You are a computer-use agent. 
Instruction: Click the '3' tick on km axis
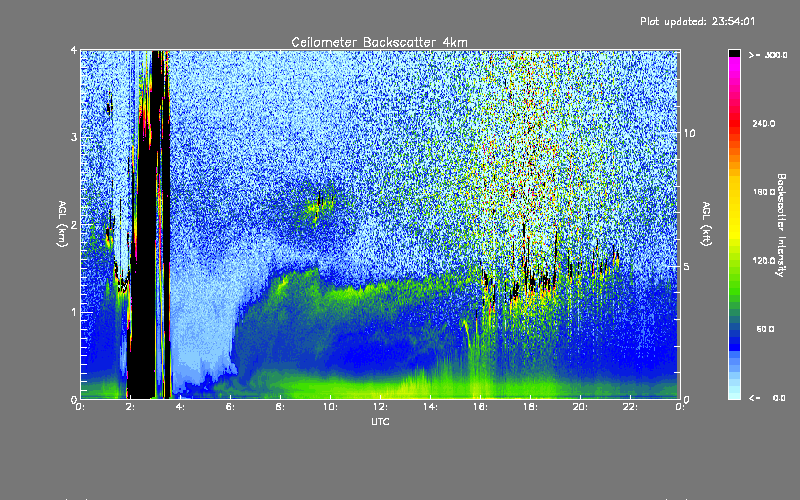pos(74,137)
